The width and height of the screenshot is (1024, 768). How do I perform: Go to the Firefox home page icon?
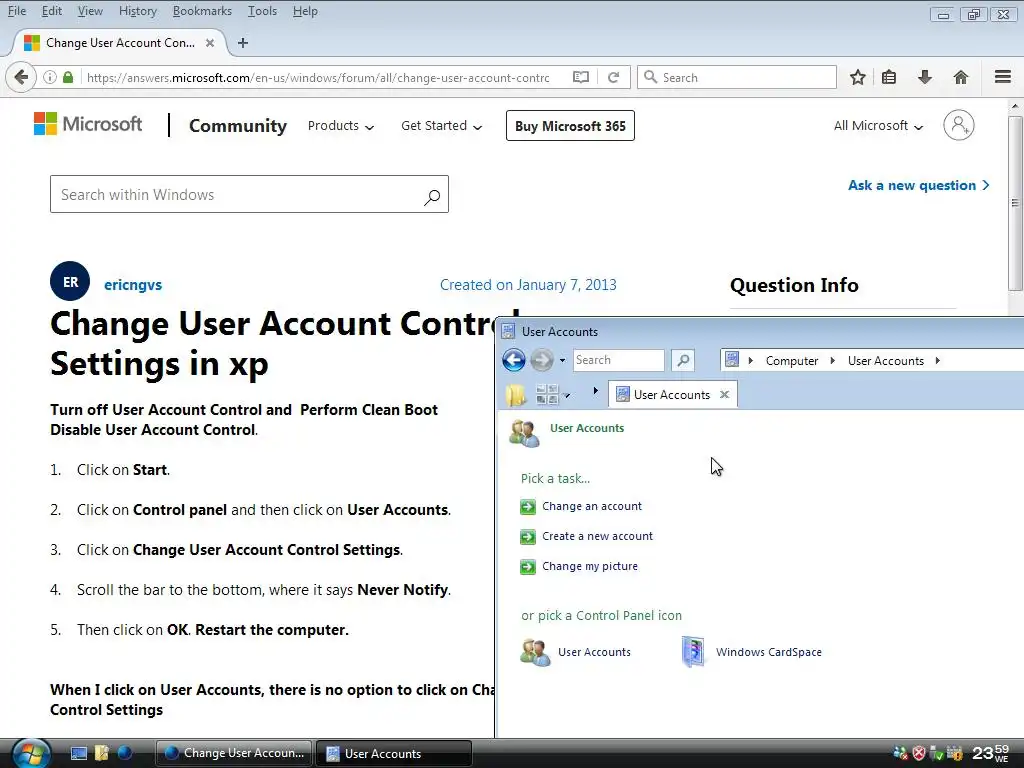point(961,77)
